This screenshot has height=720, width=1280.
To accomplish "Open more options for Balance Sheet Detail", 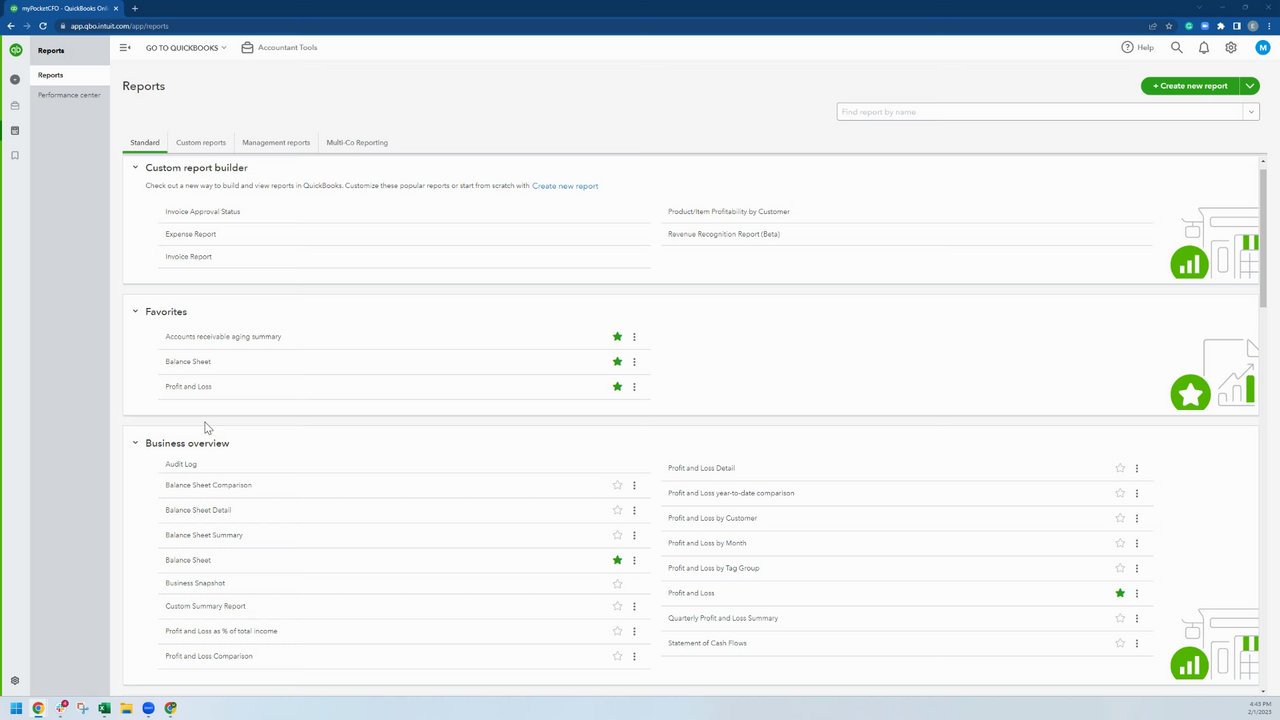I will pyautogui.click(x=634, y=510).
